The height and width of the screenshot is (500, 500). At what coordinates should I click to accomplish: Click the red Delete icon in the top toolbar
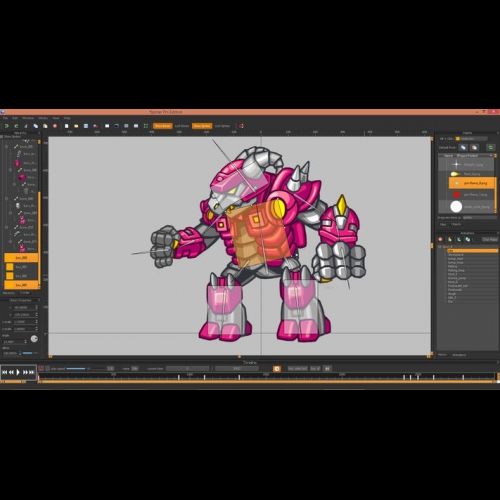[55, 126]
